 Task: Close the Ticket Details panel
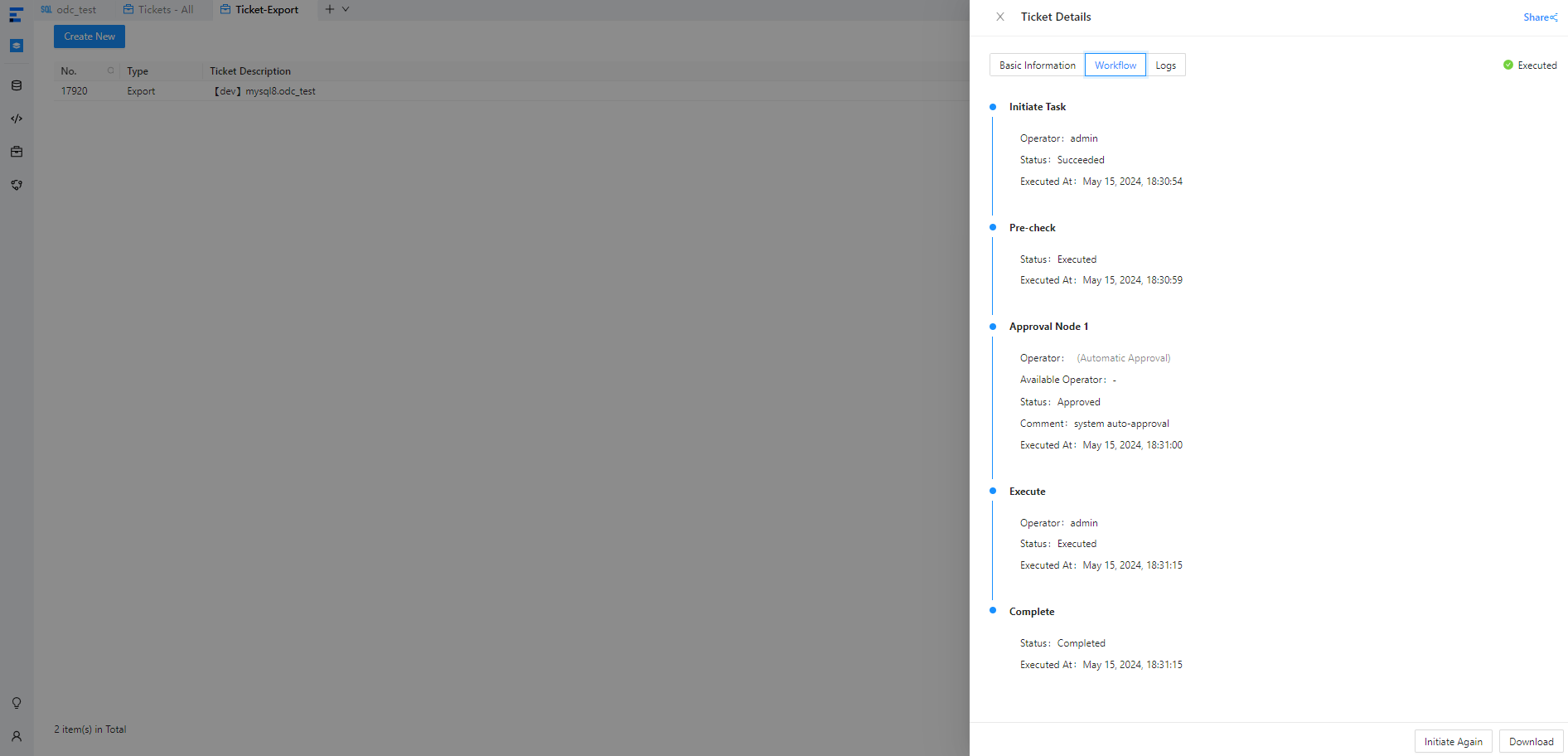pos(1000,17)
